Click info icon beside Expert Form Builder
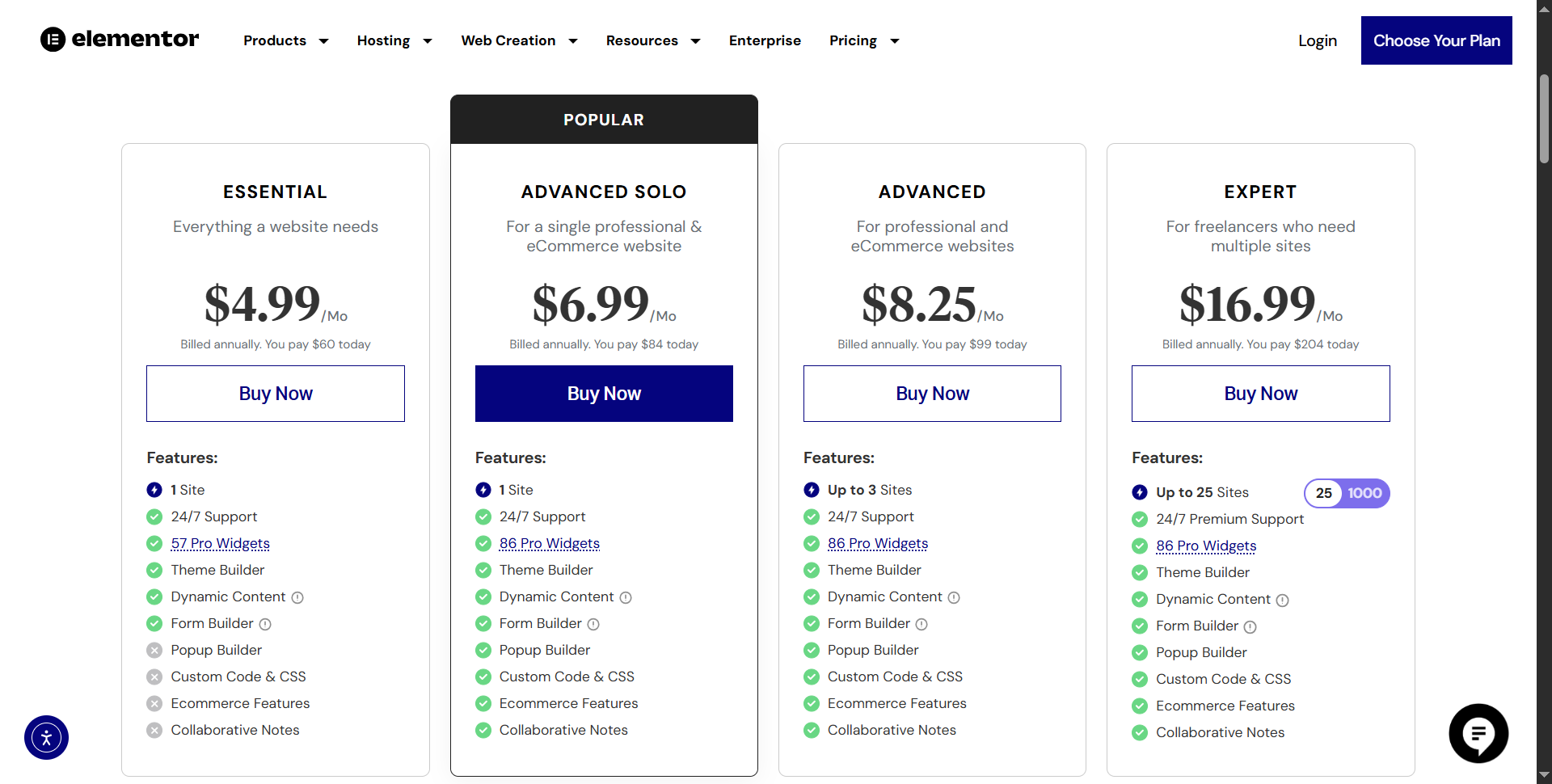Screen dimensions: 1552x784 pyautogui.click(x=1250, y=627)
